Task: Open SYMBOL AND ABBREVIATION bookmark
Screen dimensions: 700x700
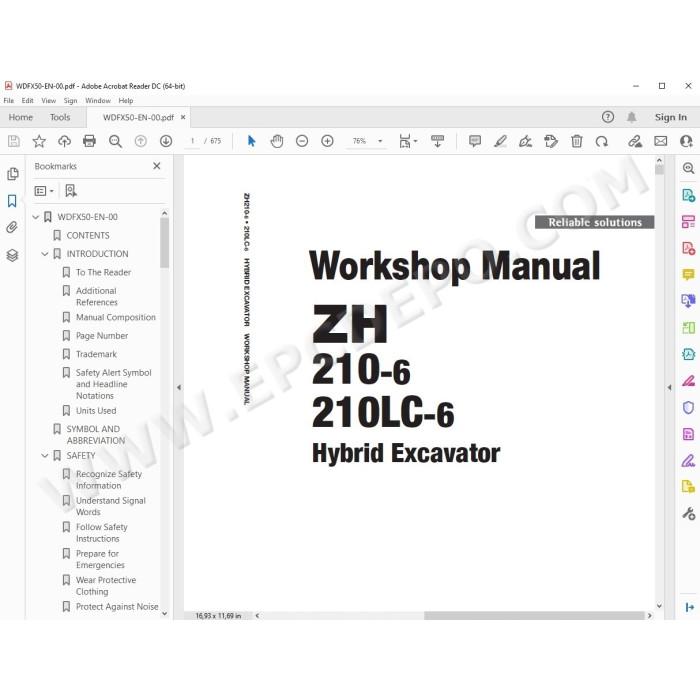Action: [x=96, y=435]
